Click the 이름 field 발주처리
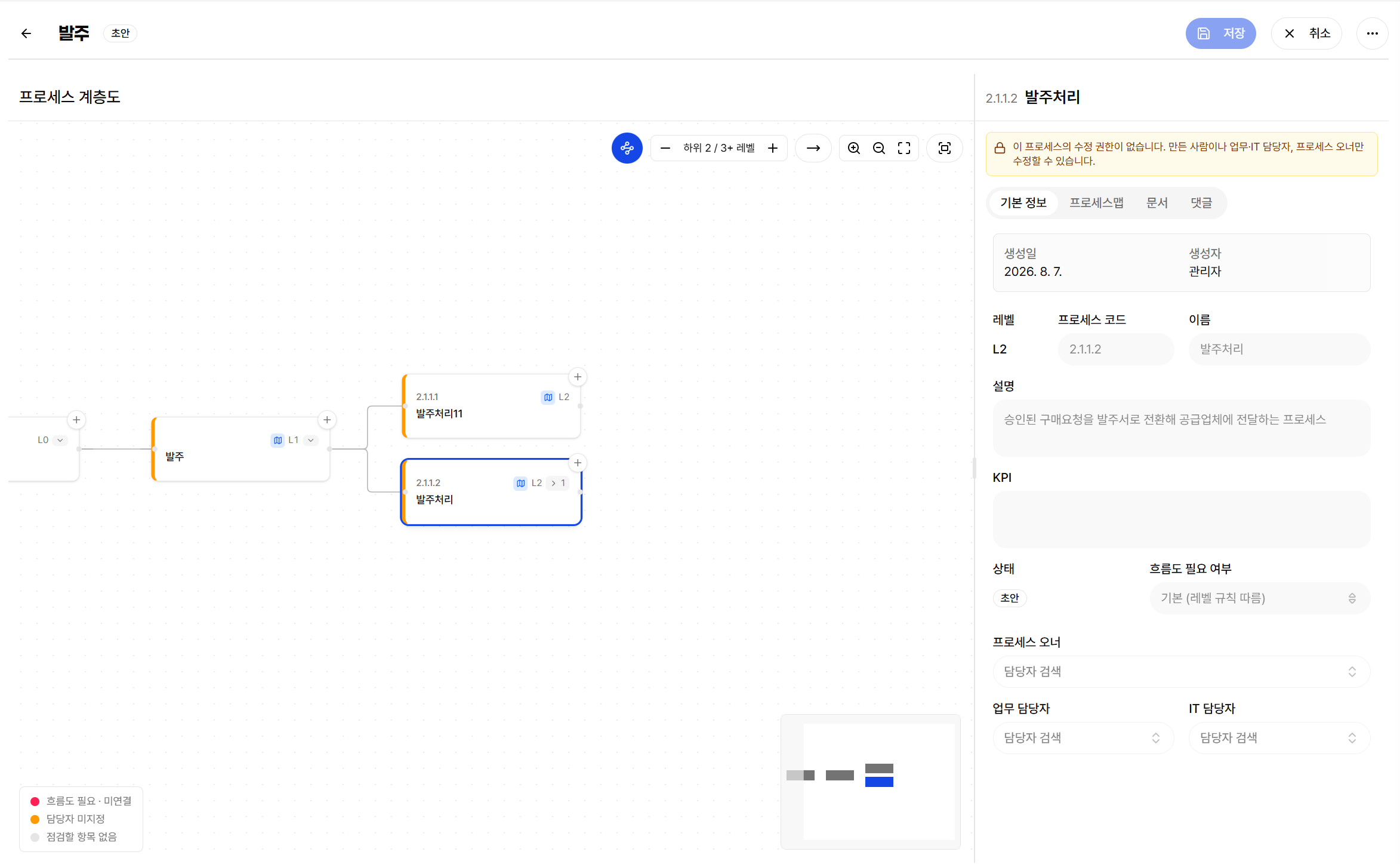This screenshot has width=1400, height=864. coord(1279,349)
